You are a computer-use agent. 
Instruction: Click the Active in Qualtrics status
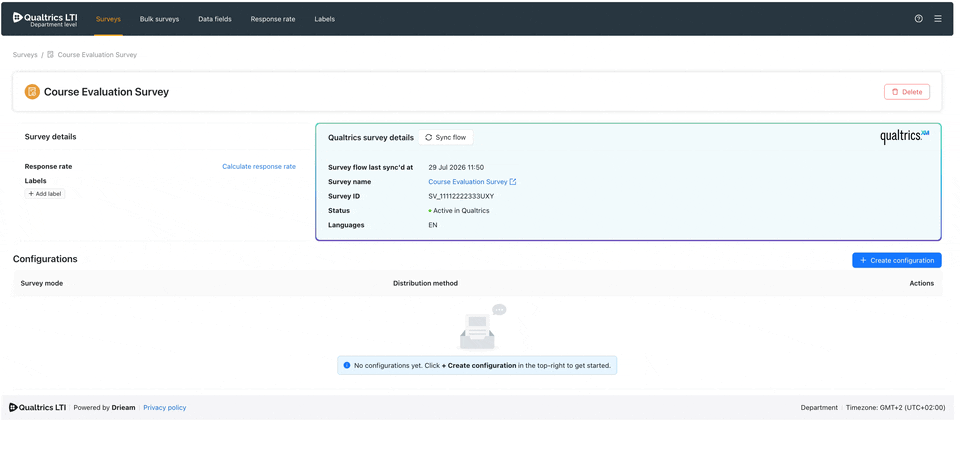point(459,210)
